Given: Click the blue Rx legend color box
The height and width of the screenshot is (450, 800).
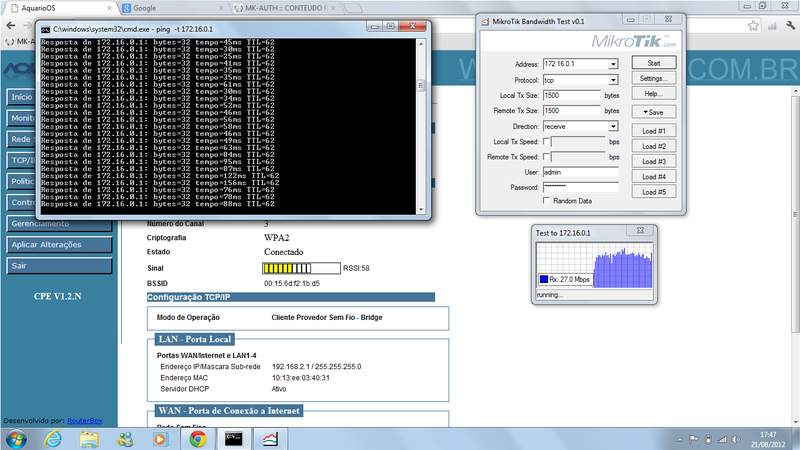Looking at the screenshot, I should 544,279.
